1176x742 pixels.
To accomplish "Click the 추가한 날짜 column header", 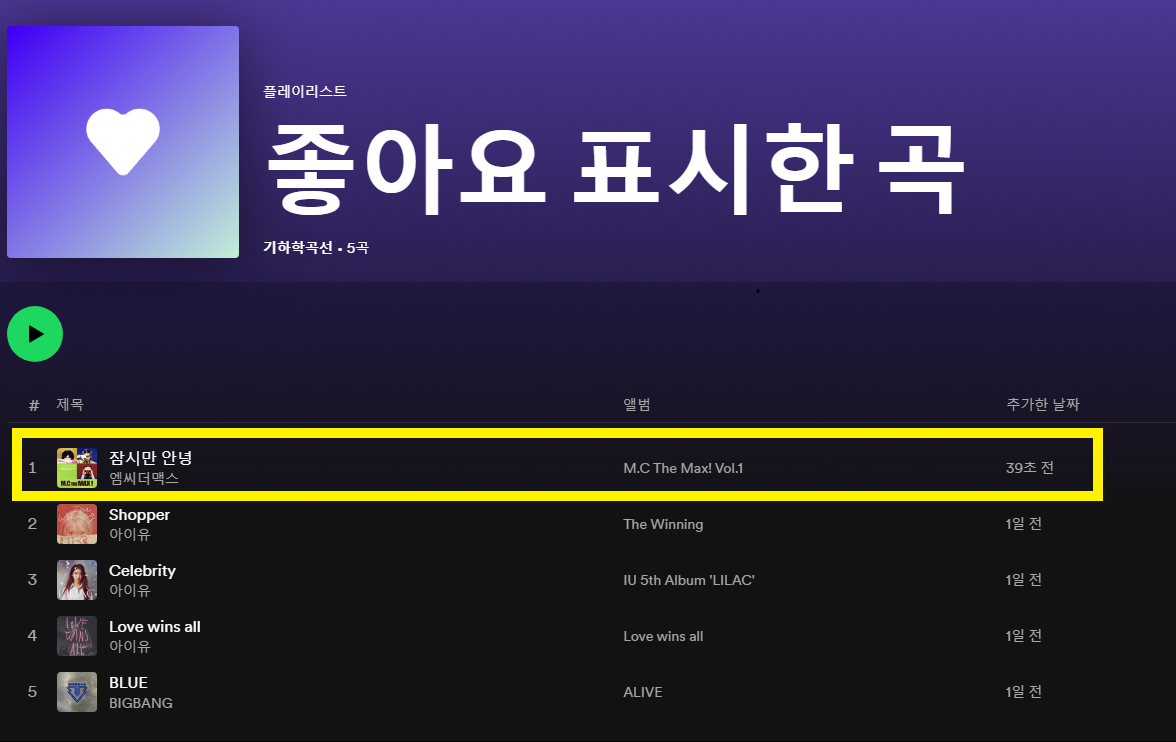I will [x=1042, y=404].
